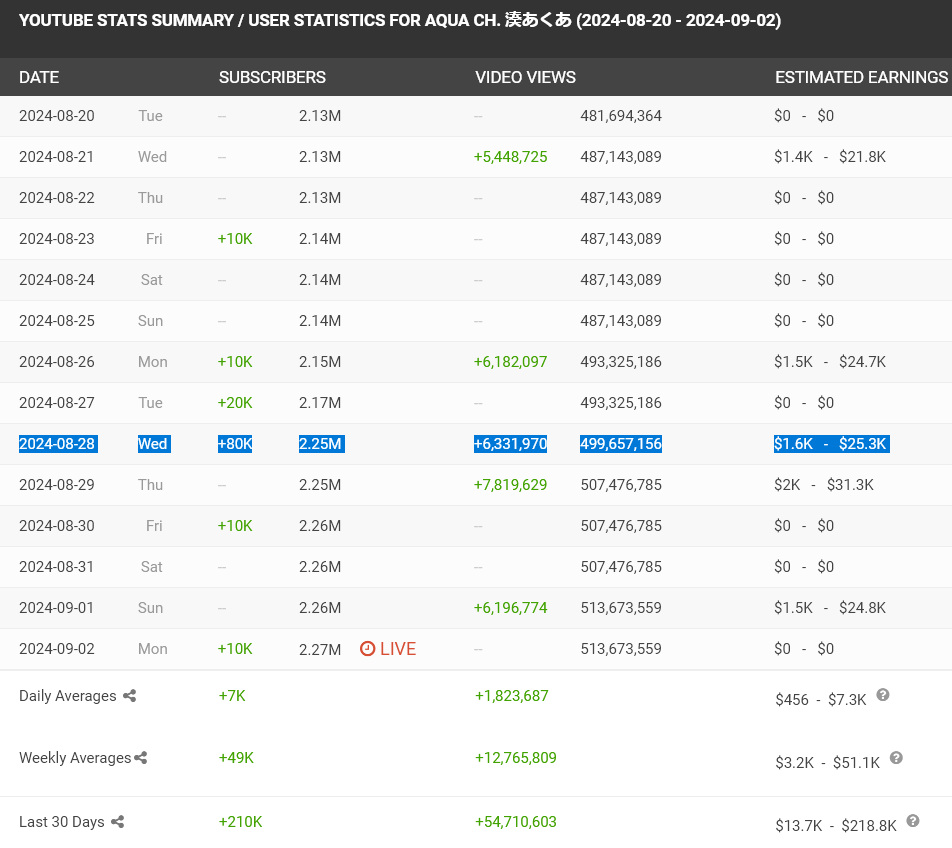This screenshot has height=848, width=952.
Task: Click the +54,710,603 thirty-day views gain
Action: 515,822
